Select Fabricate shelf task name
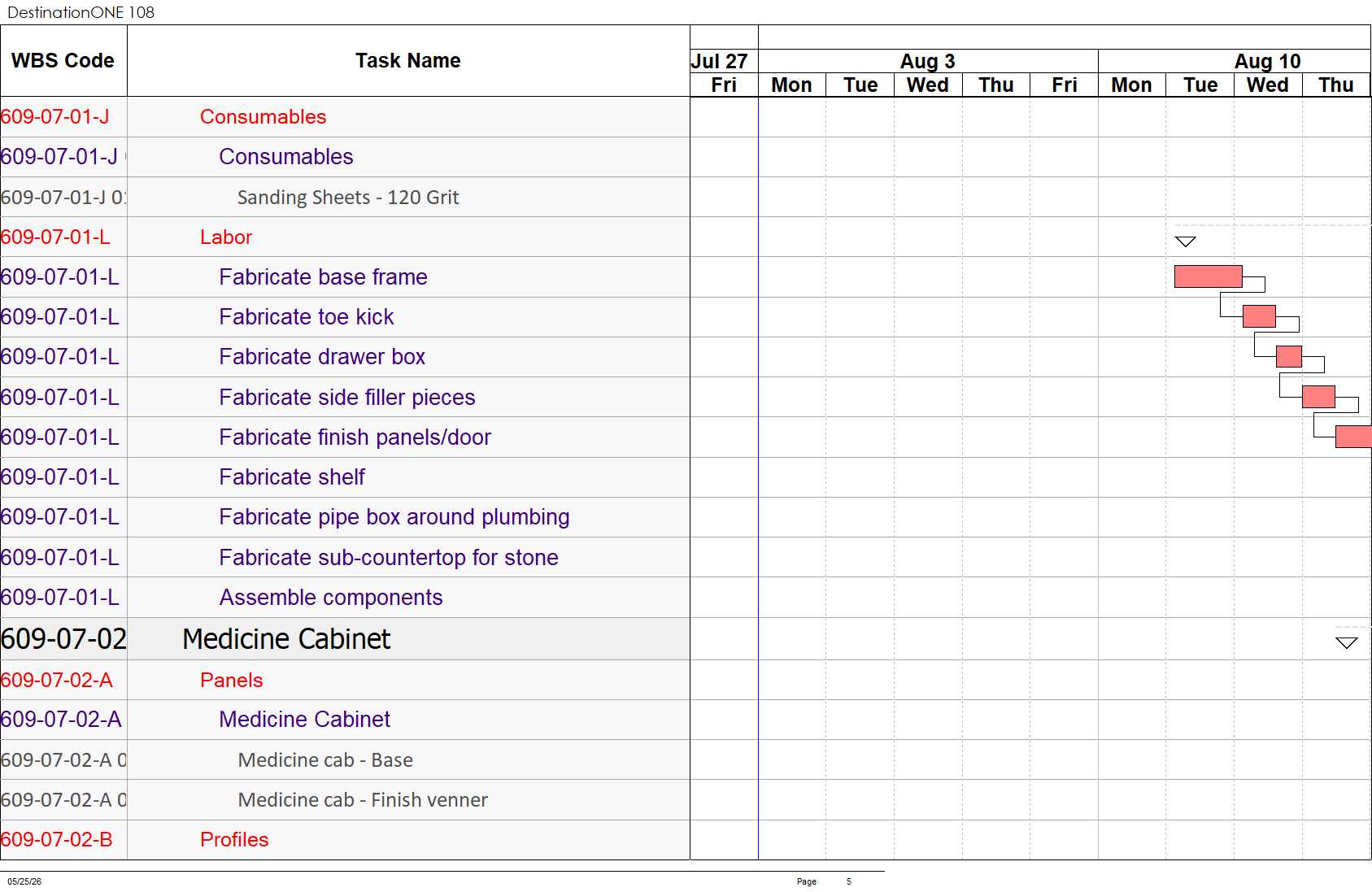The image size is (1372, 892). tap(292, 477)
